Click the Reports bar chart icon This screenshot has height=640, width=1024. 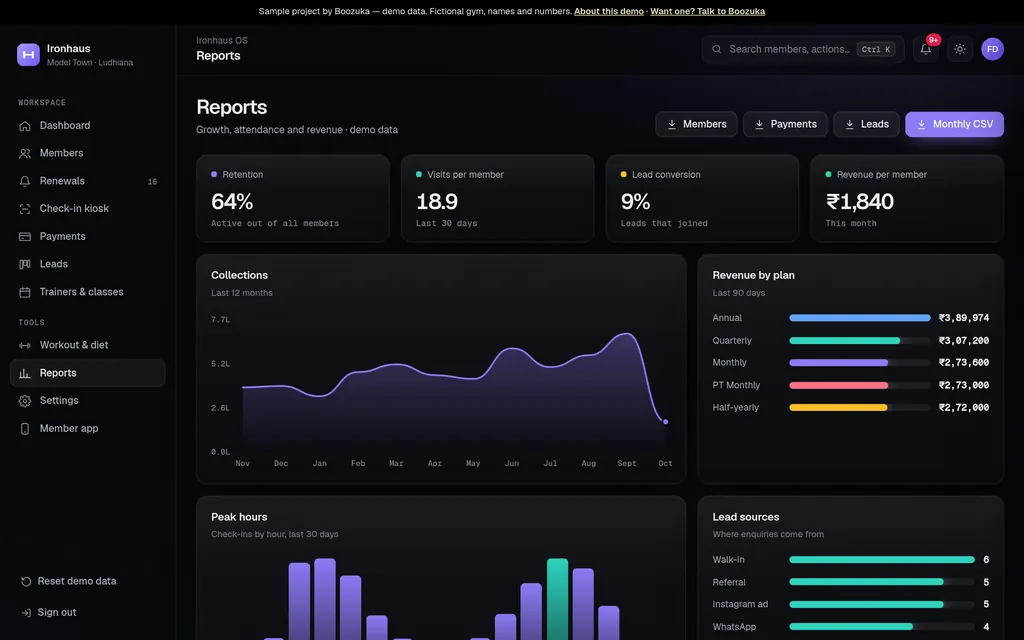[25, 373]
